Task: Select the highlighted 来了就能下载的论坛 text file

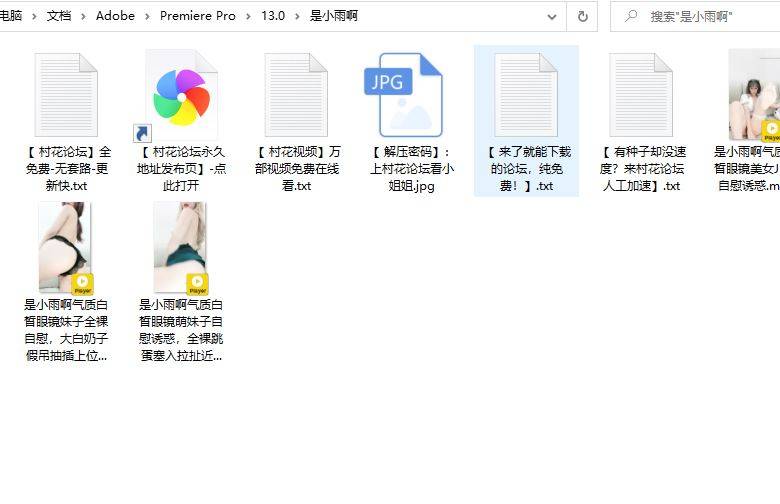Action: click(526, 96)
